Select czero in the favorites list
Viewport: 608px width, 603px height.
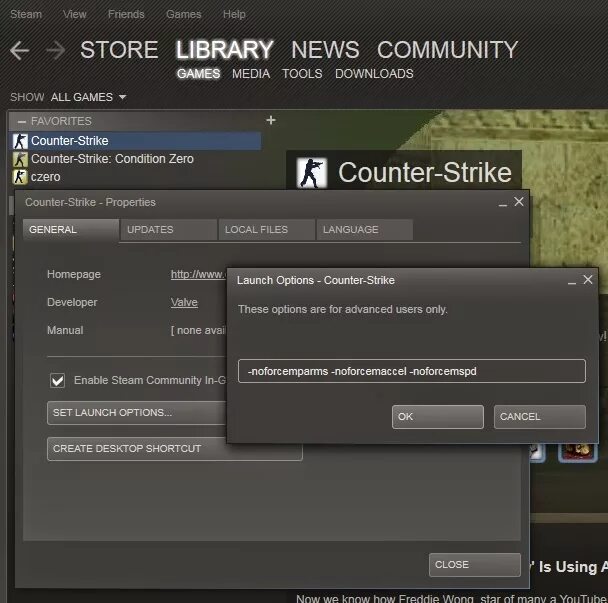point(135,177)
